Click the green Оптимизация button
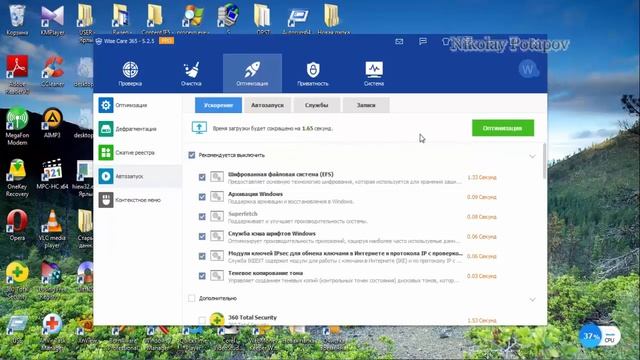This screenshot has width=640, height=360. point(503,128)
